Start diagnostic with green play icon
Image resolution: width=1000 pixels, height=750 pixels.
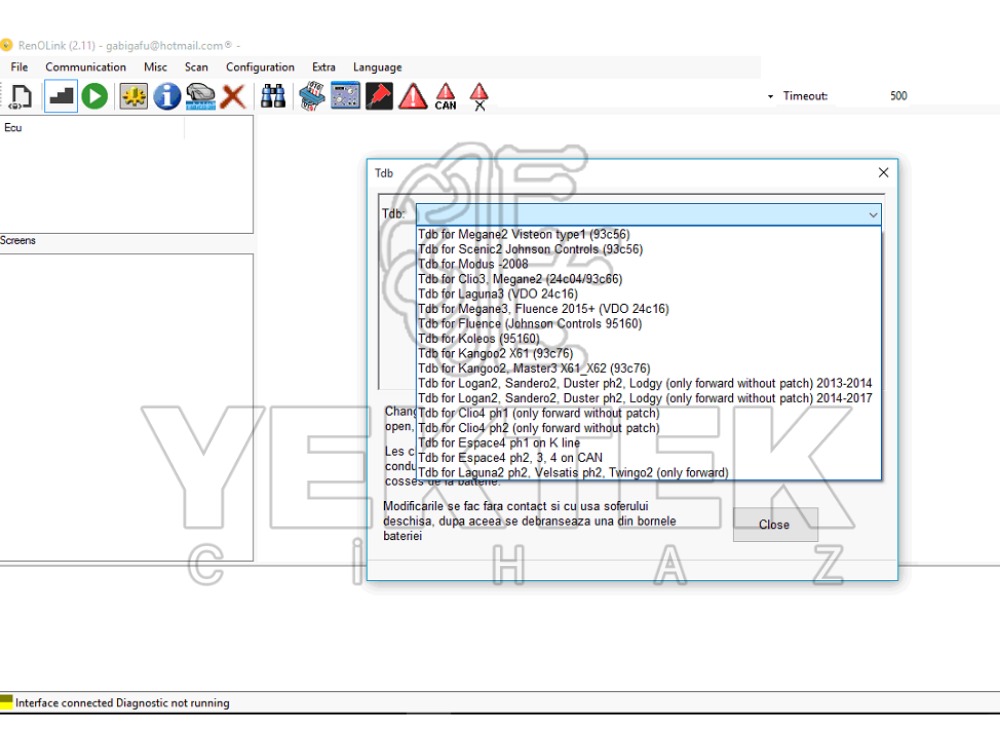point(94,96)
